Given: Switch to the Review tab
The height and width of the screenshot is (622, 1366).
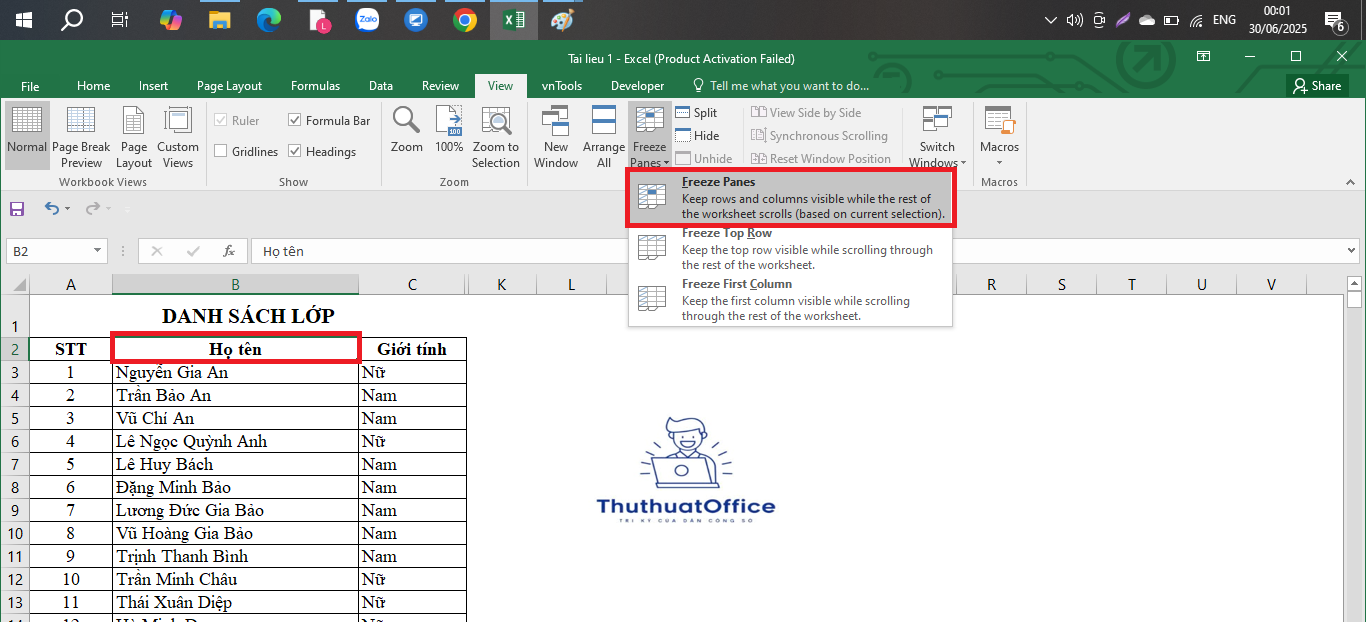Looking at the screenshot, I should (440, 86).
